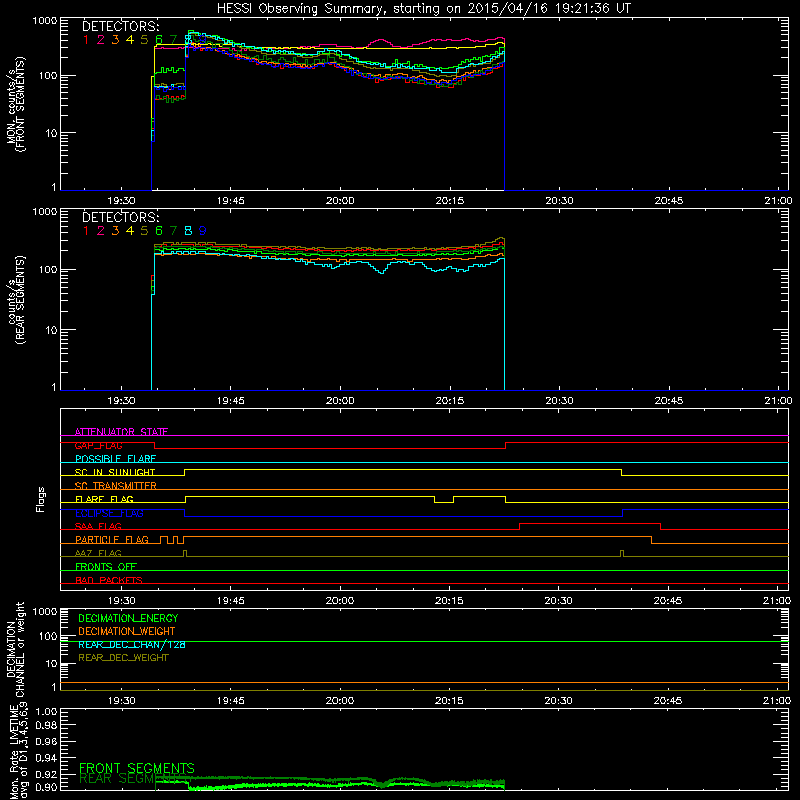Select the BAD_PACKETS flag label
The image size is (800, 800).
coord(109,580)
